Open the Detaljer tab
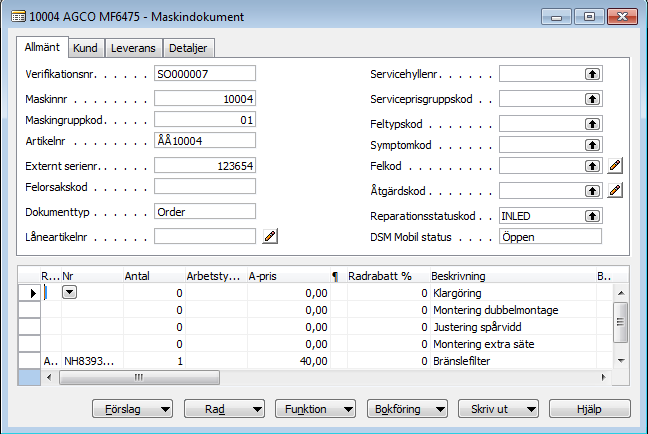Viewport: 648px width, 434px height. pos(188,48)
